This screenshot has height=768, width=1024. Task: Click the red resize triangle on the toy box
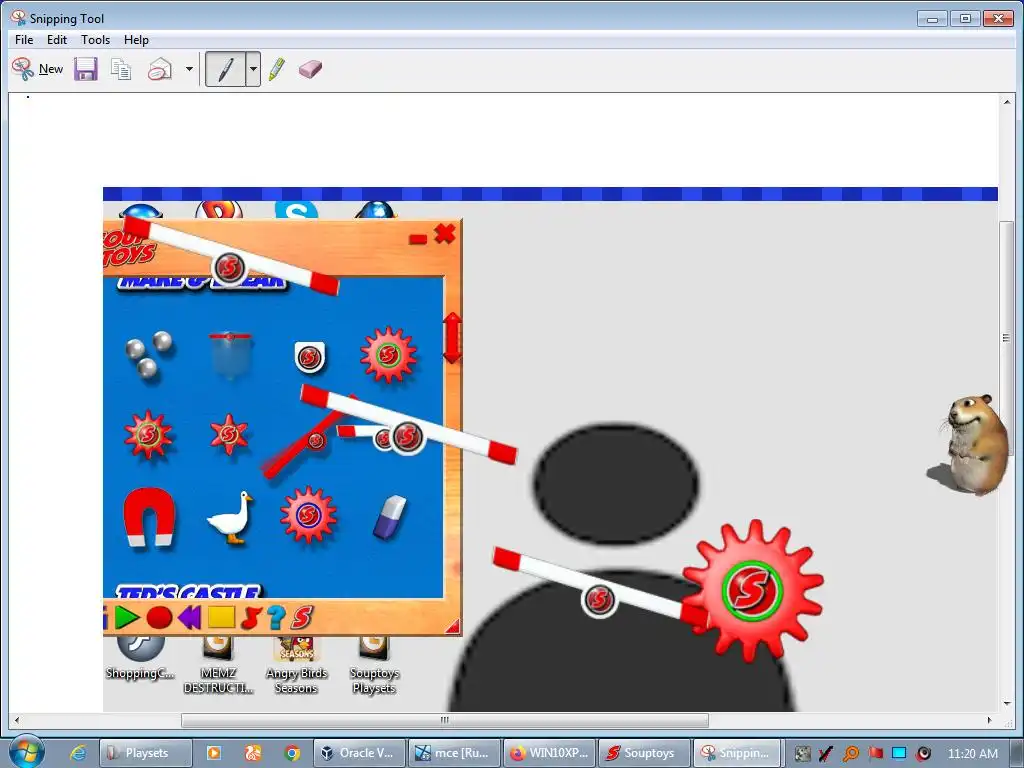click(x=453, y=626)
